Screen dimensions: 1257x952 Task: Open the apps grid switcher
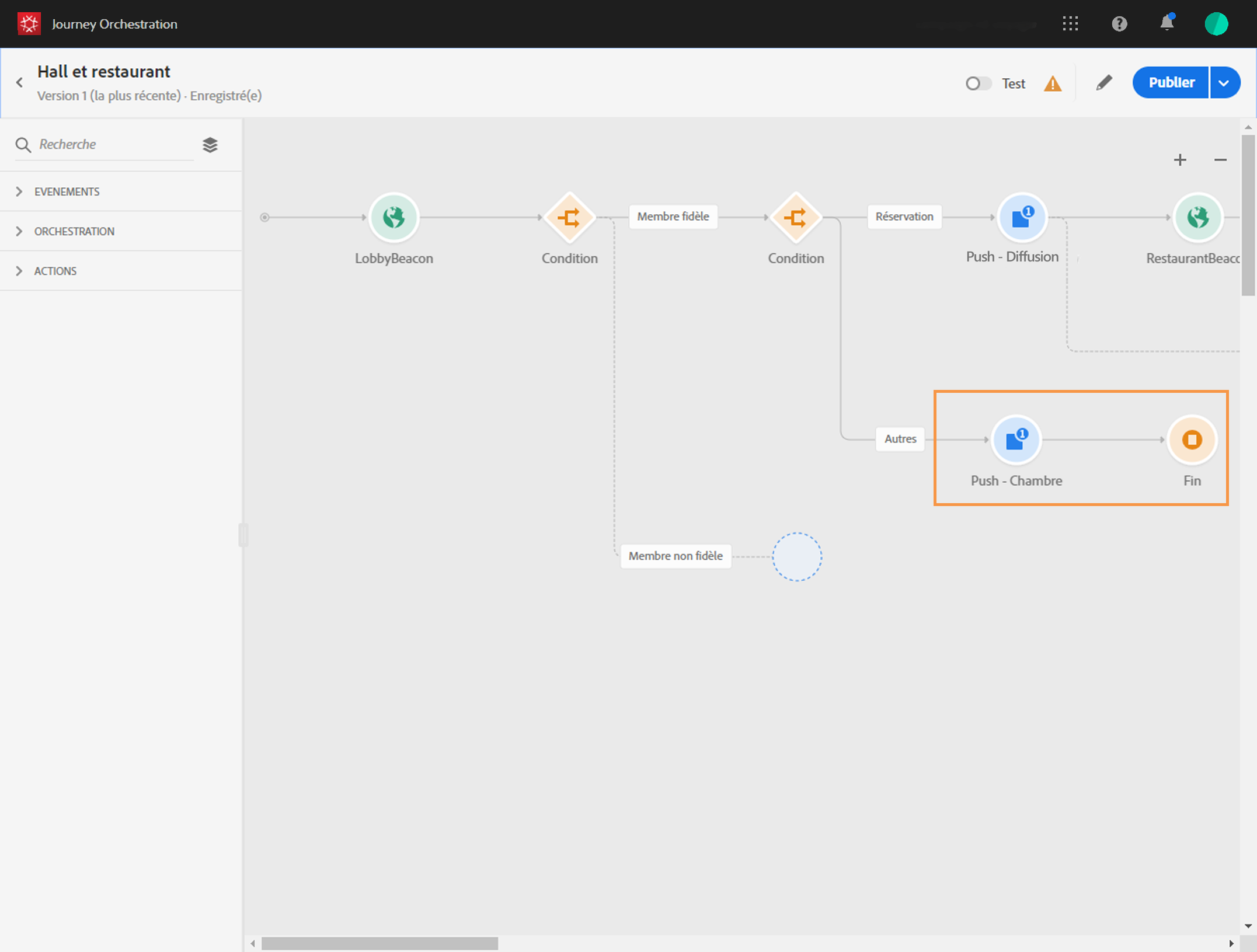[x=1070, y=24]
